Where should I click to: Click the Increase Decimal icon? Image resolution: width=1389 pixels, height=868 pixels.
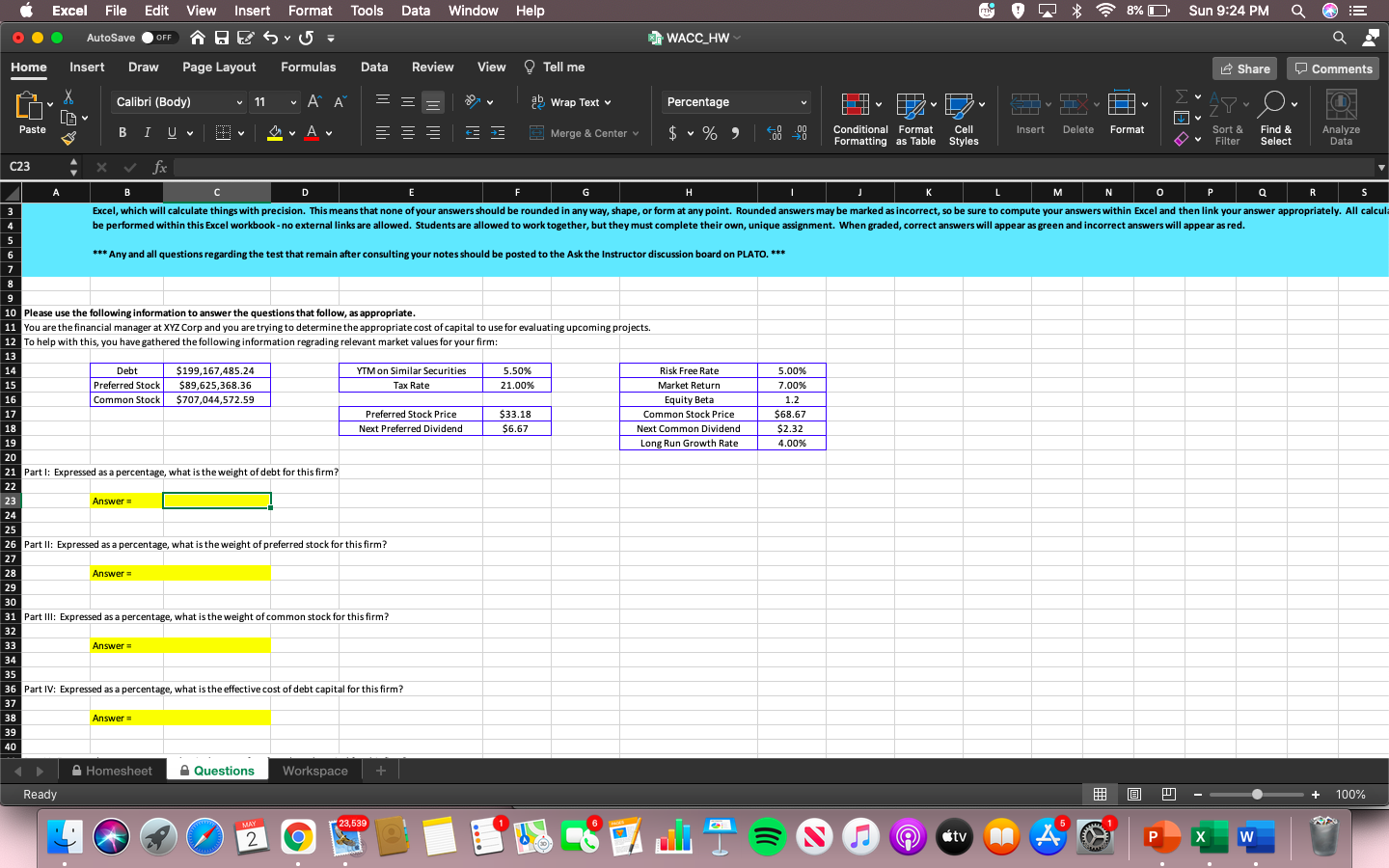[x=772, y=132]
